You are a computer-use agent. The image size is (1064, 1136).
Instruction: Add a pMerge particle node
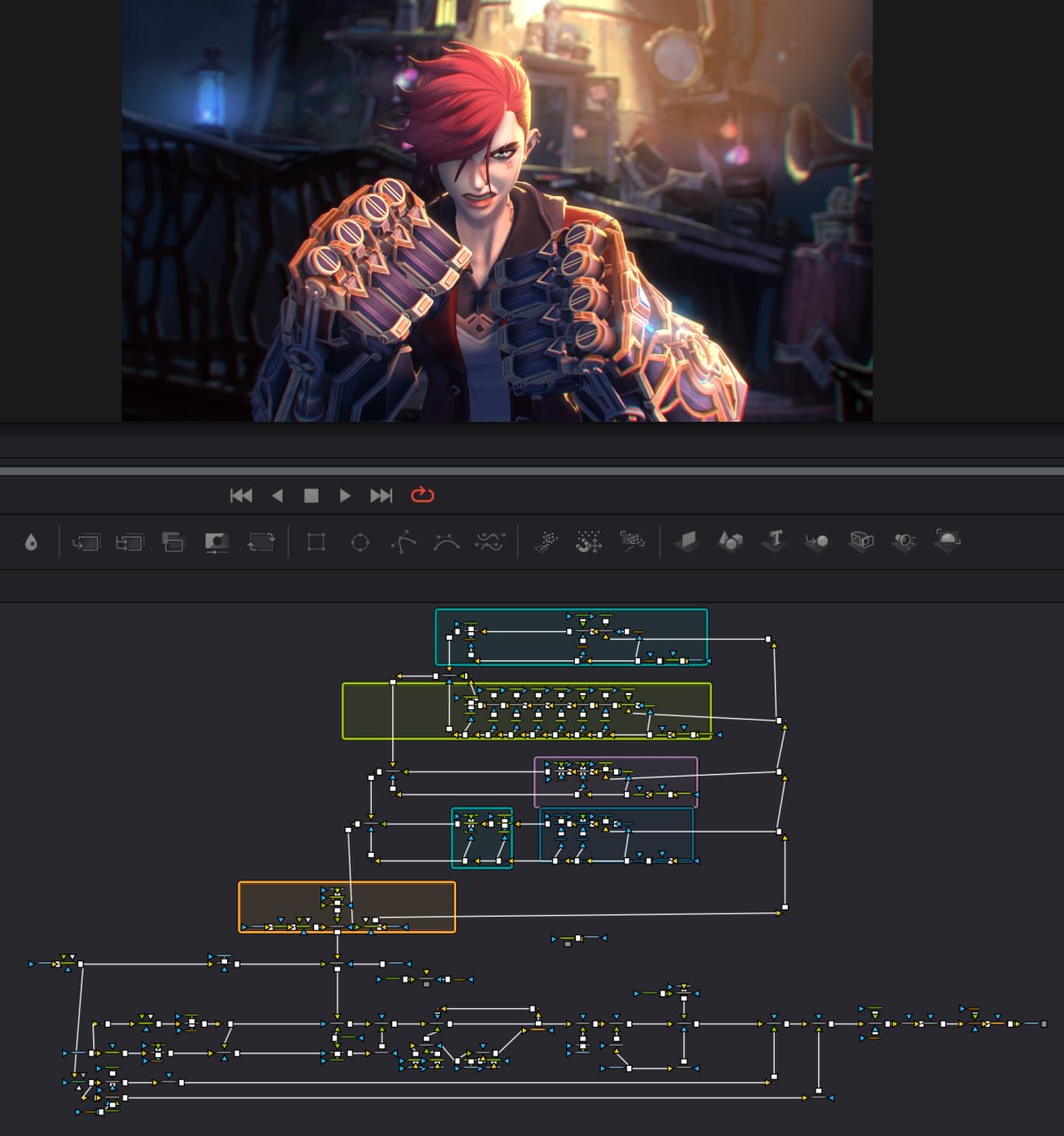point(589,541)
